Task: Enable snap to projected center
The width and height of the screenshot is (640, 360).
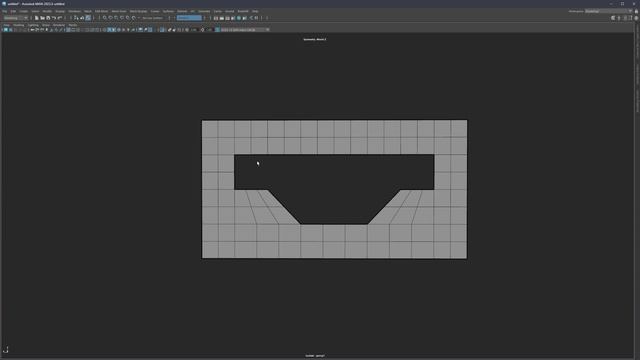Action: click(122, 18)
